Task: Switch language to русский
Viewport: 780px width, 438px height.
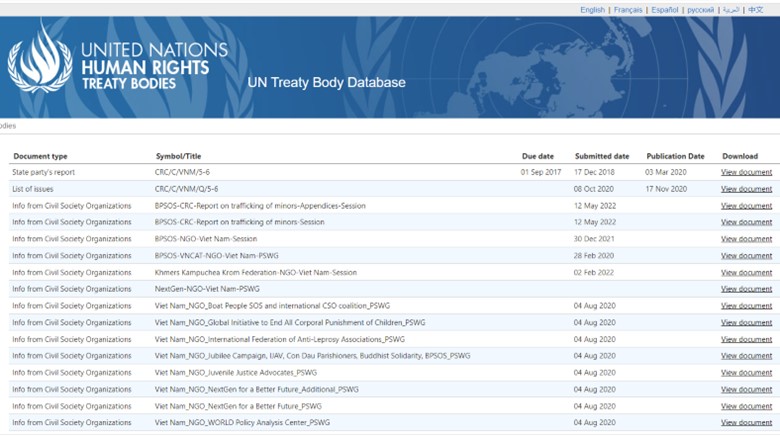Action: point(700,10)
